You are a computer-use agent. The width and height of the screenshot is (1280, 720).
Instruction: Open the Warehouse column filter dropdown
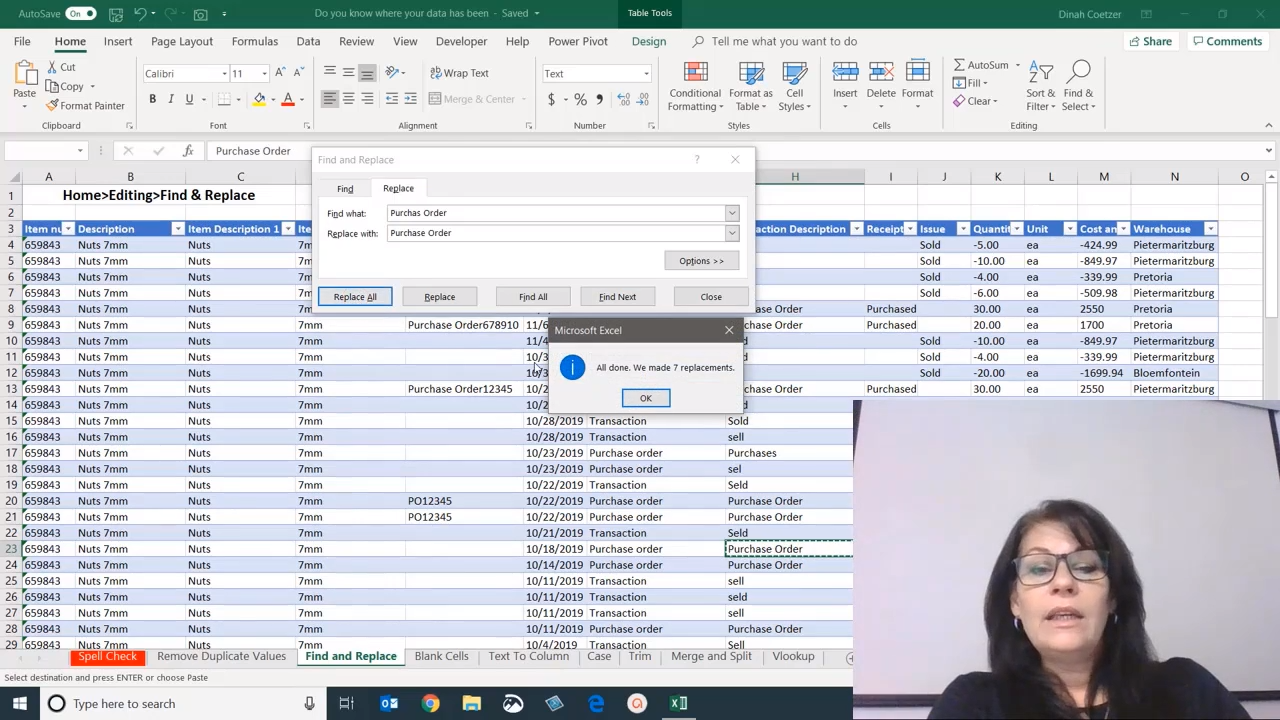pyautogui.click(x=1210, y=229)
